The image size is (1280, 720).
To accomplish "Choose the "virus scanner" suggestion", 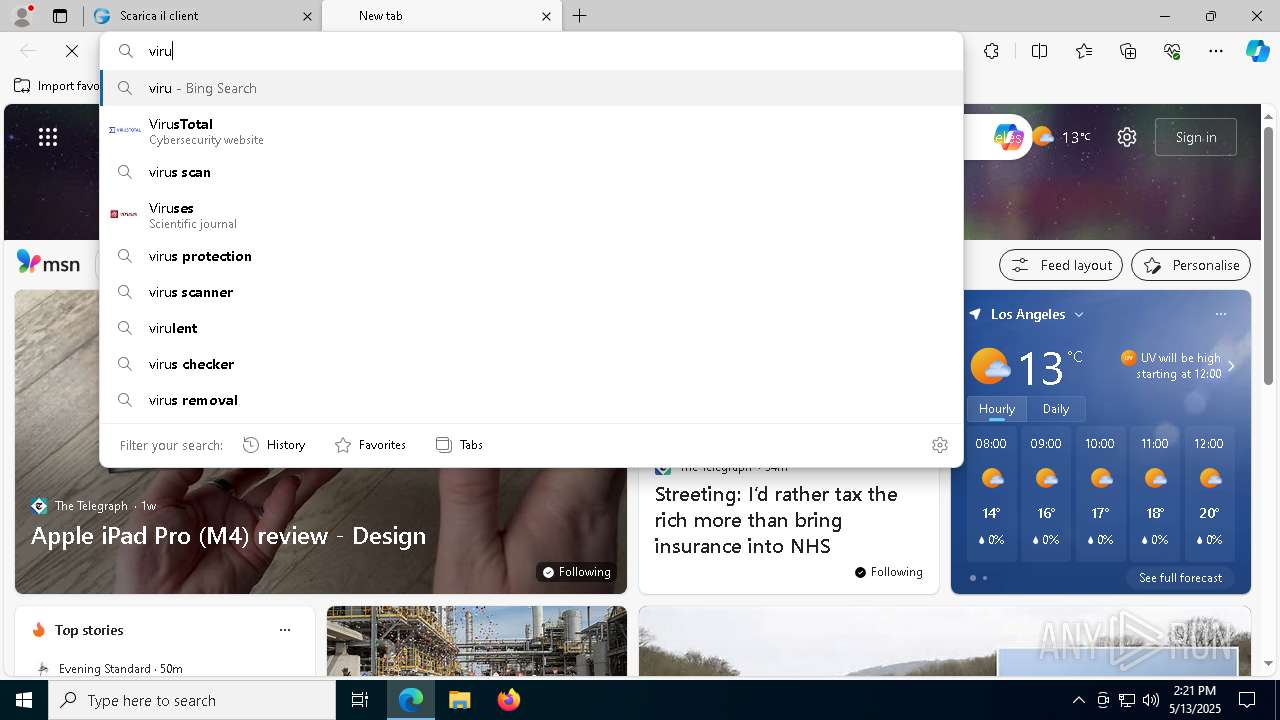I will pyautogui.click(x=531, y=292).
